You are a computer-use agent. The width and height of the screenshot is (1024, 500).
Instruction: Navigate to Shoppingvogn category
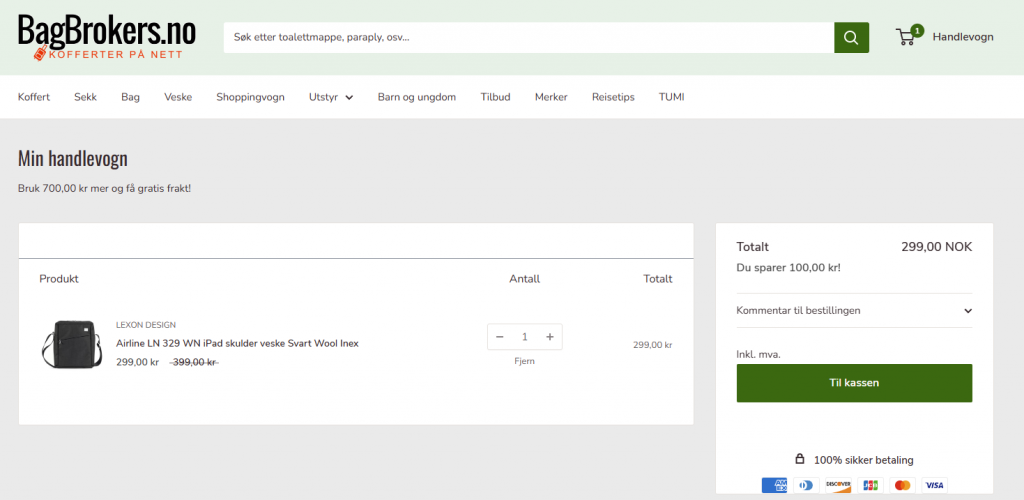pos(251,97)
